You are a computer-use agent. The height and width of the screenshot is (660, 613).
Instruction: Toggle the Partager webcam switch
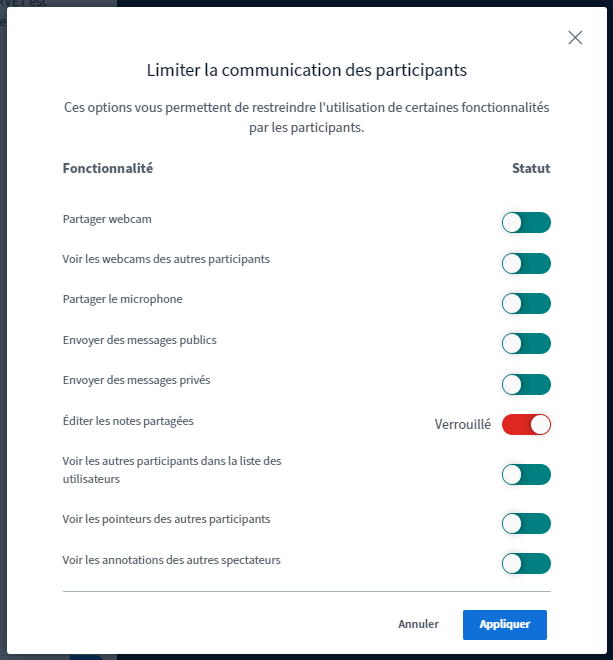(526, 223)
